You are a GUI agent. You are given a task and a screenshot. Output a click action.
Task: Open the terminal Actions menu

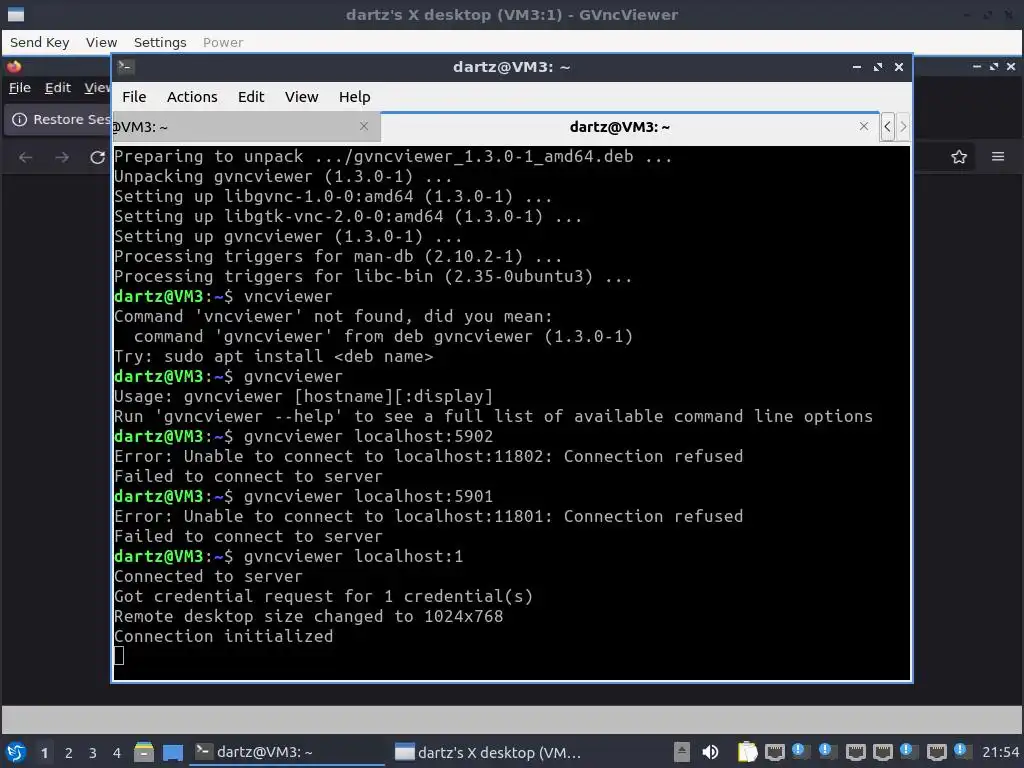192,97
